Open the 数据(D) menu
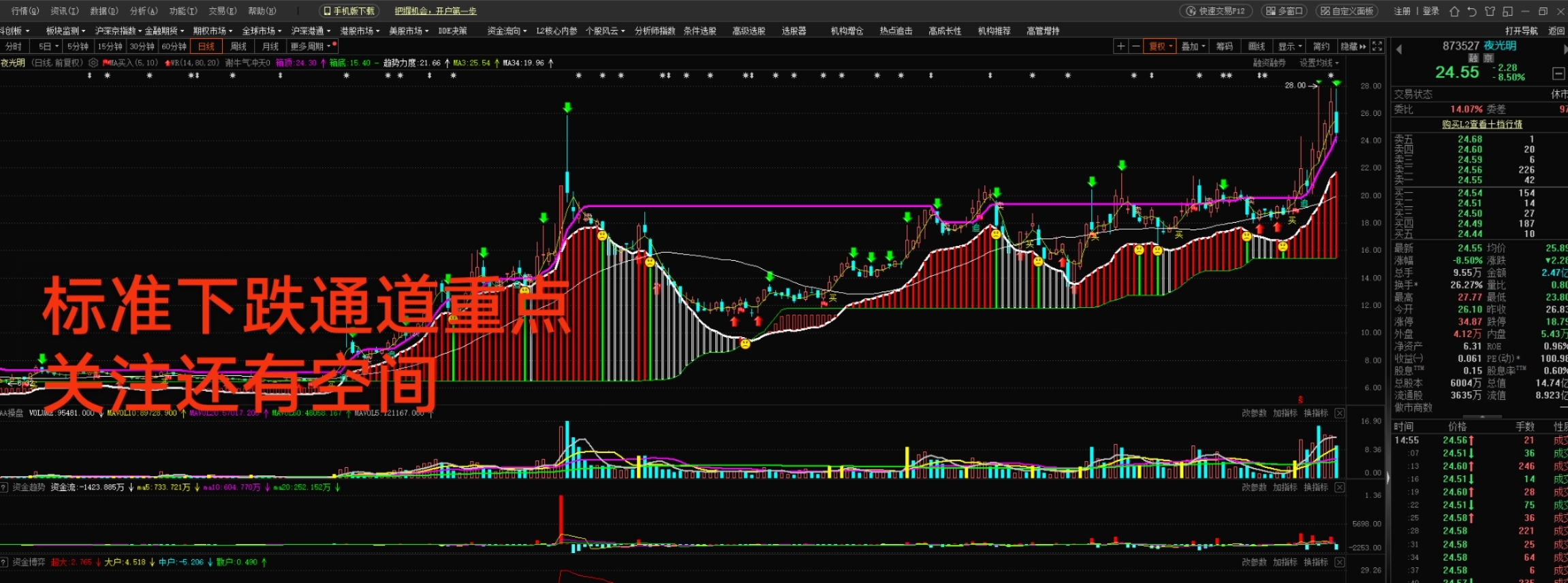1568x583 pixels. [x=104, y=11]
